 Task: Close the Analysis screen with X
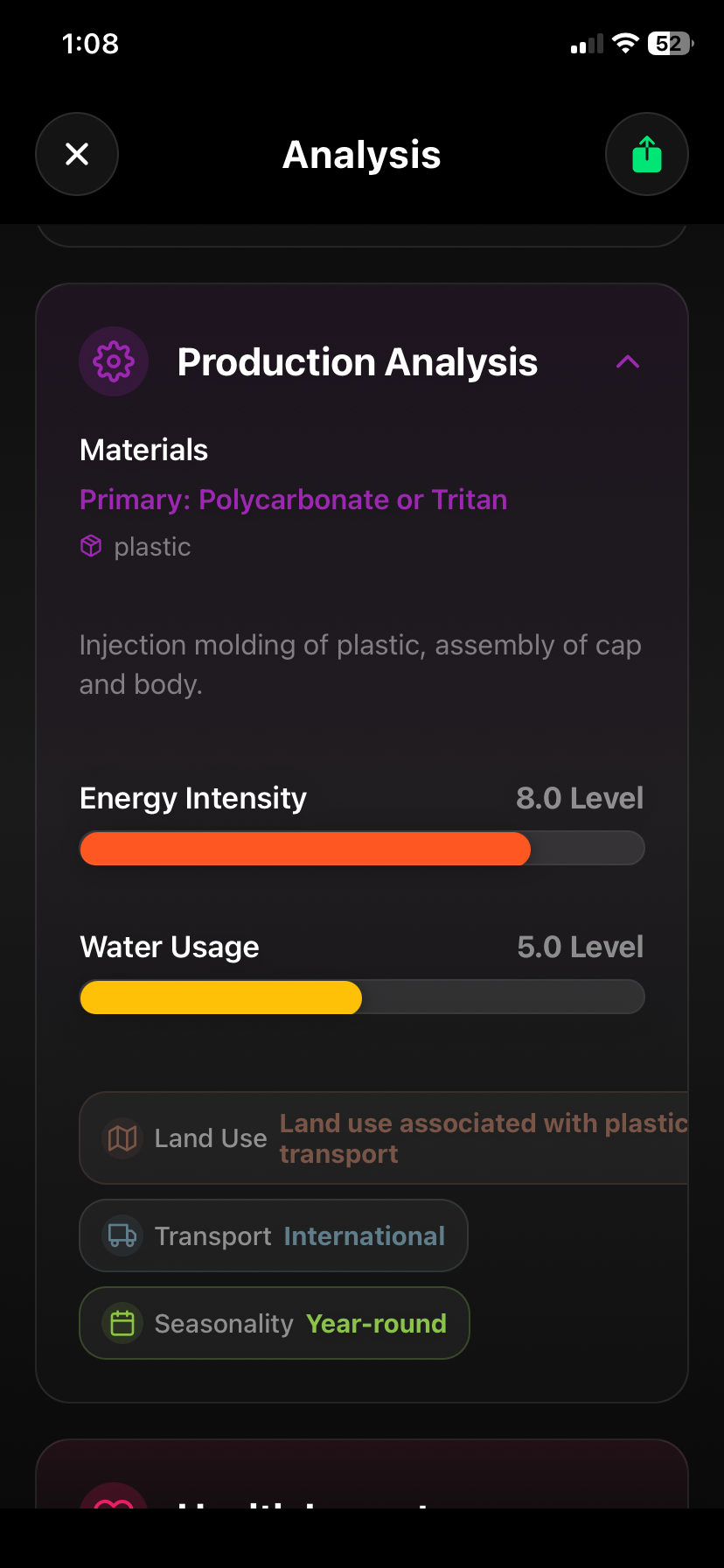(x=77, y=154)
